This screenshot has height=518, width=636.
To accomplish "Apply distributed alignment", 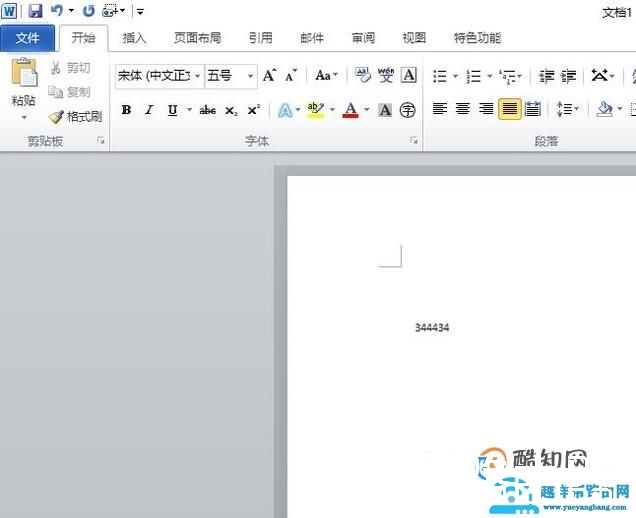I will [533, 109].
